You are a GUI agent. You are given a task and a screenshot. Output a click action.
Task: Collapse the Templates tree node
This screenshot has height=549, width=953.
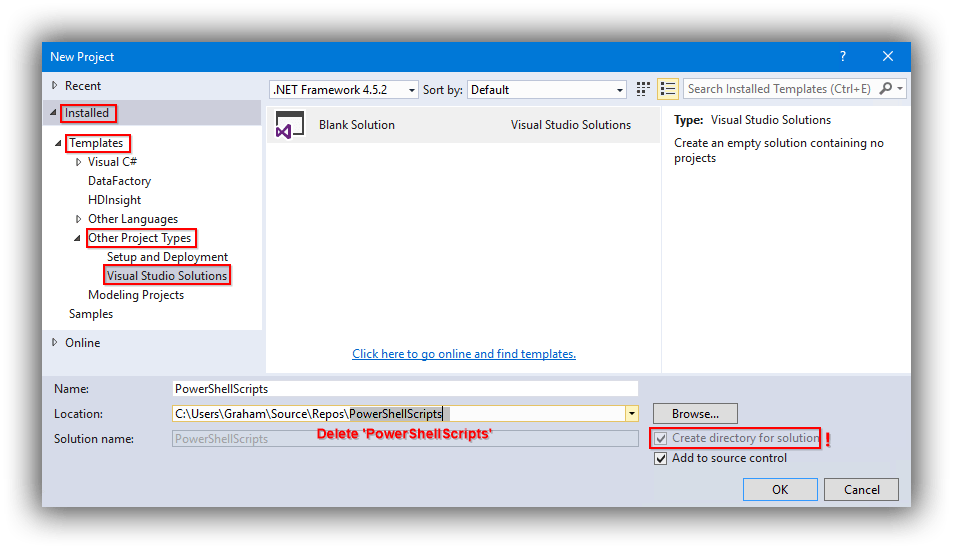[x=58, y=143]
